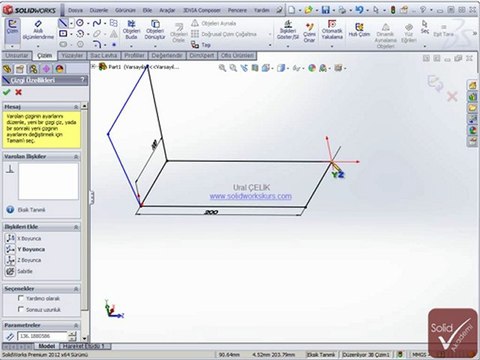Click Akıllı Ölçümlendirme smart dimension tool
The image size is (480, 360).
(38, 29)
